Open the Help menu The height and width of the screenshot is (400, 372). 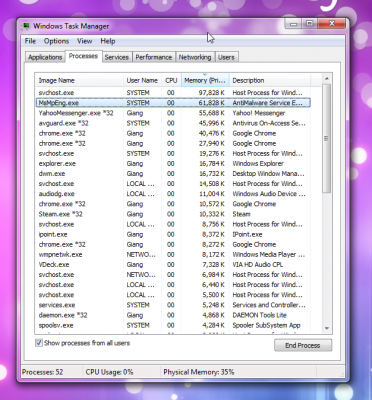pos(108,41)
